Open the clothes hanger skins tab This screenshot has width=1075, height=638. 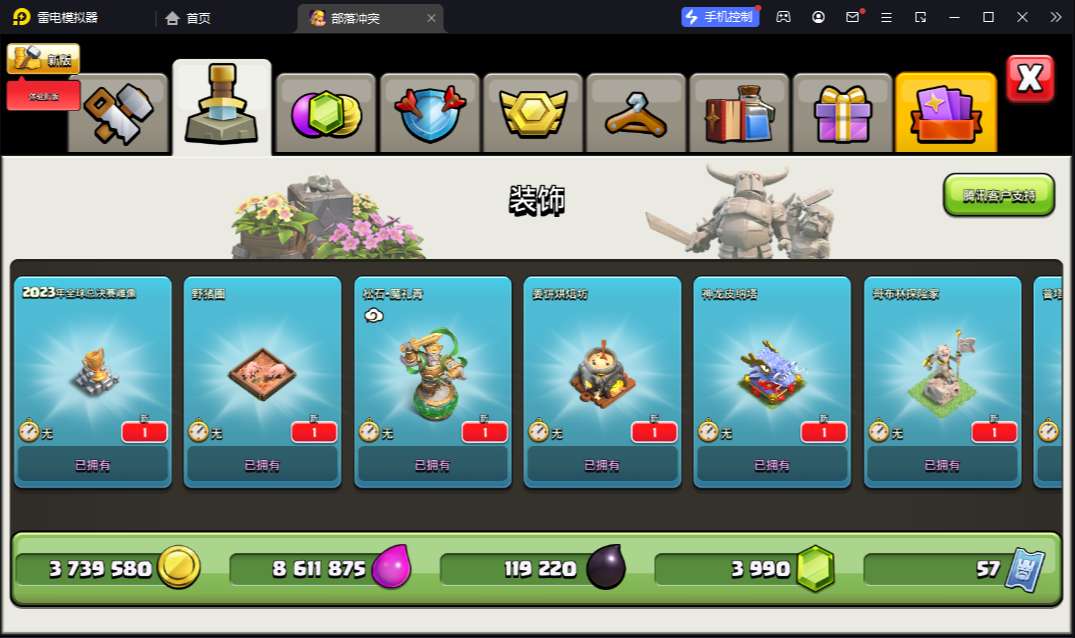click(636, 113)
